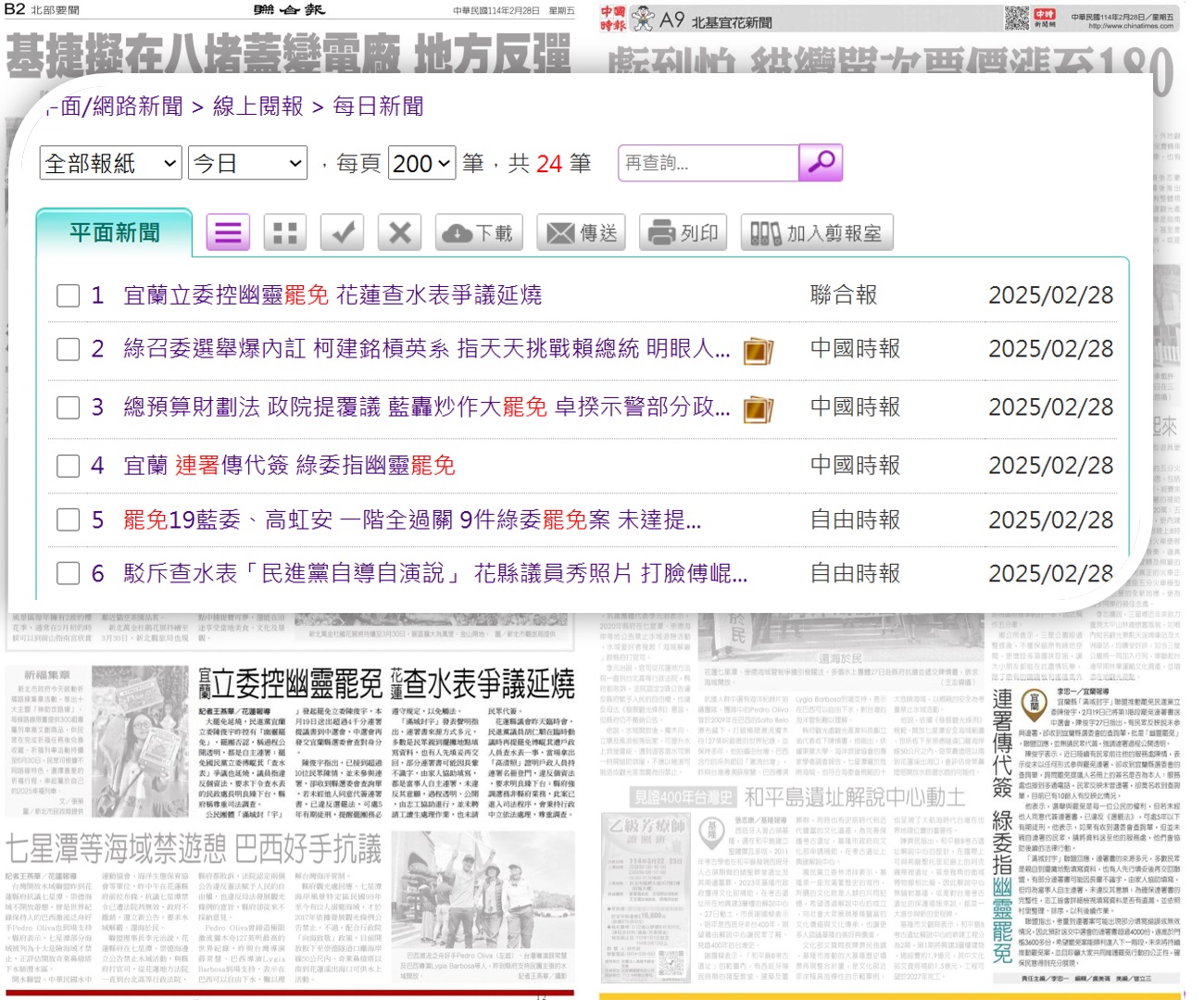Click date 2025/02/28 in row 6
Viewport: 1204px width, 1000px height.
tap(1050, 574)
